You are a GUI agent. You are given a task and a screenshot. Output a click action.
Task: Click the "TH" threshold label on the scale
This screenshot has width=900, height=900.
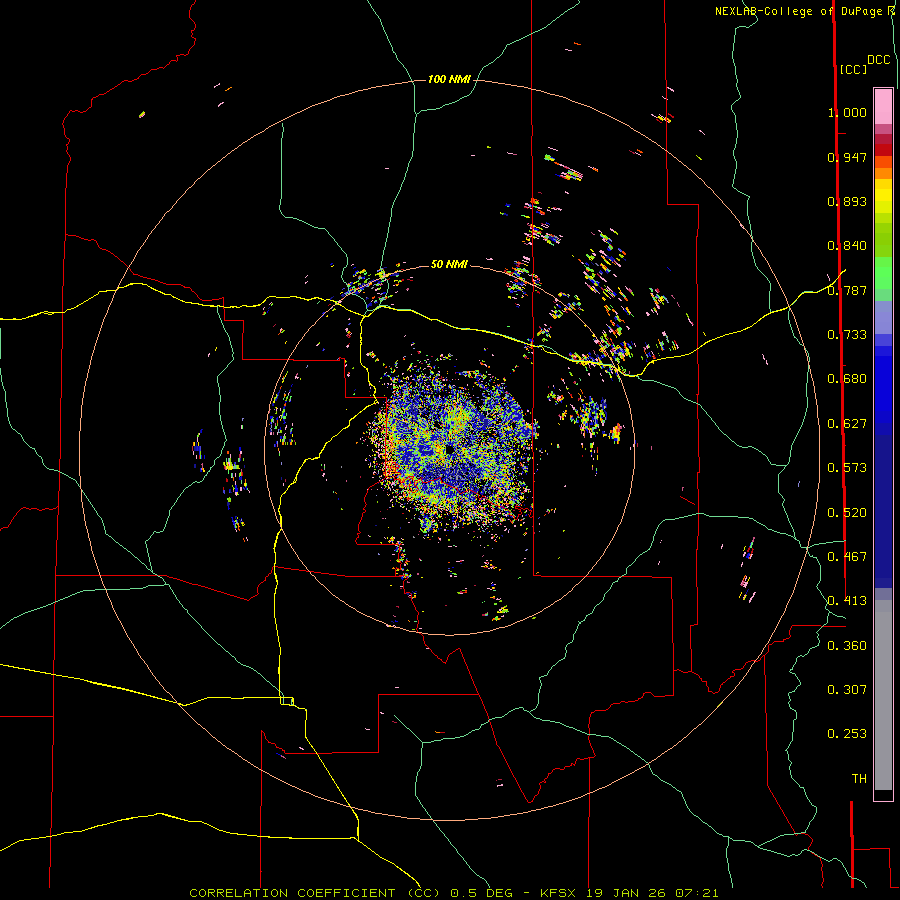[x=859, y=779]
